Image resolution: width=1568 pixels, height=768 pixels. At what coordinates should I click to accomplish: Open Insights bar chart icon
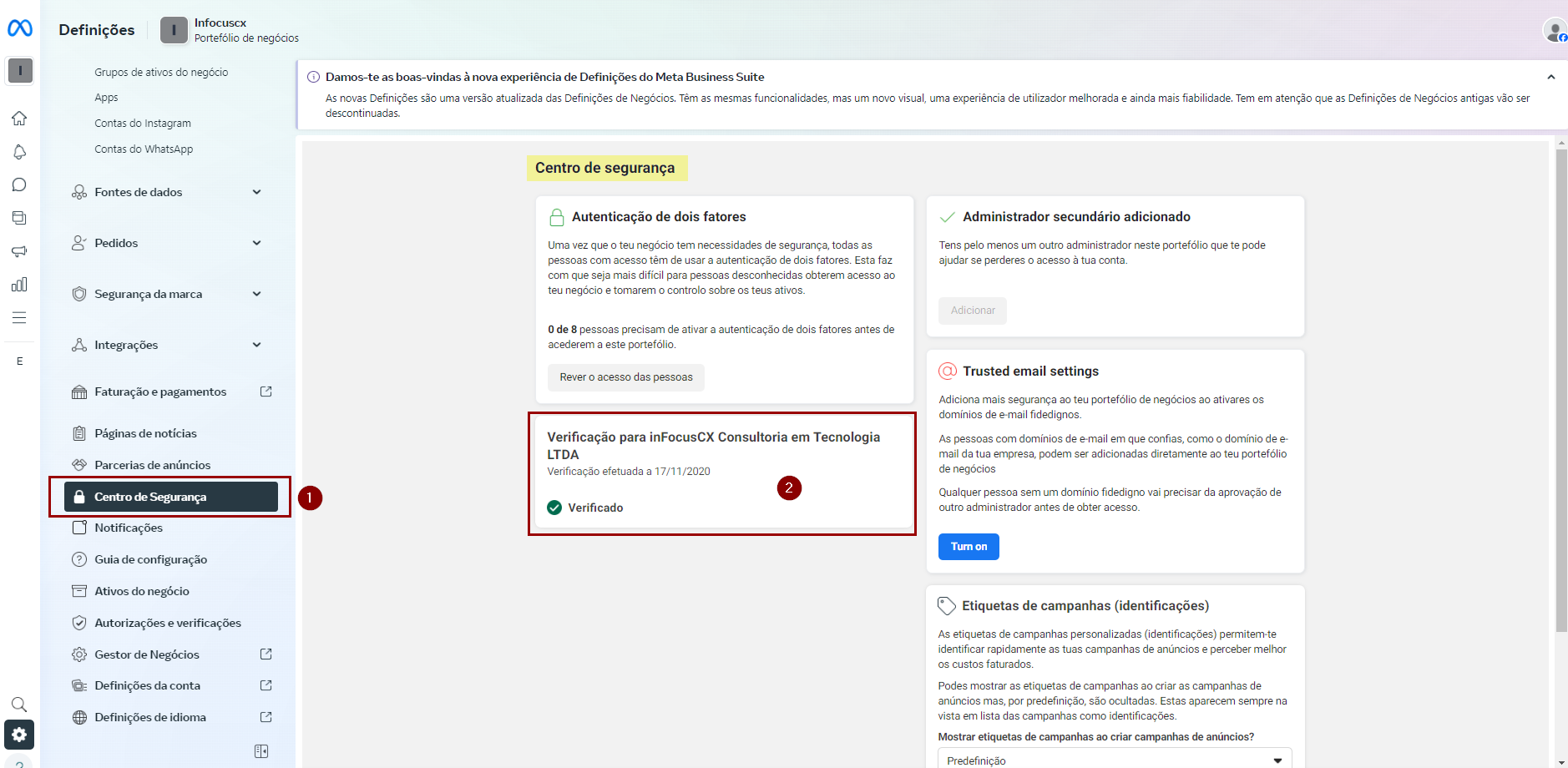(19, 285)
